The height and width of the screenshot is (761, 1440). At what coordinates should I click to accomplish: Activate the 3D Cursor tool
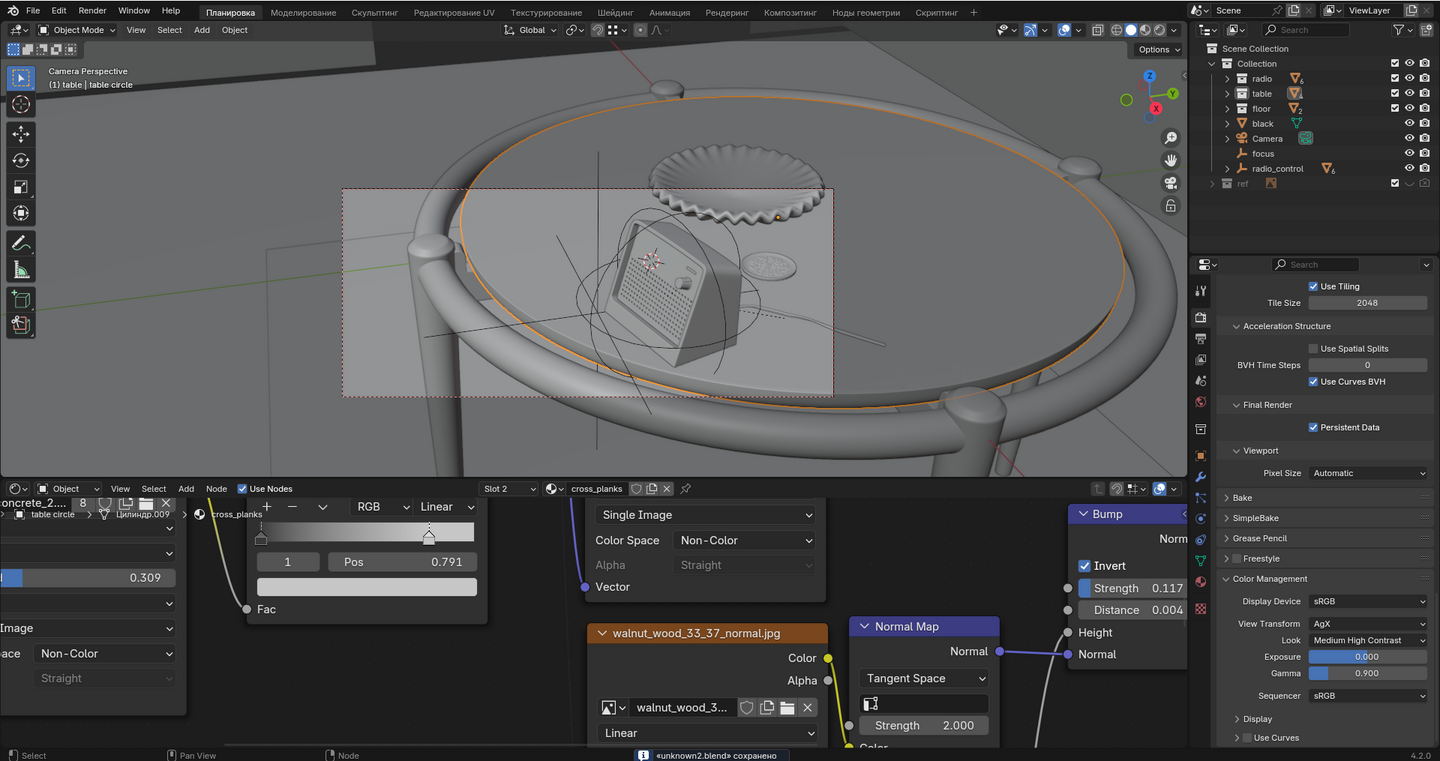tap(20, 105)
